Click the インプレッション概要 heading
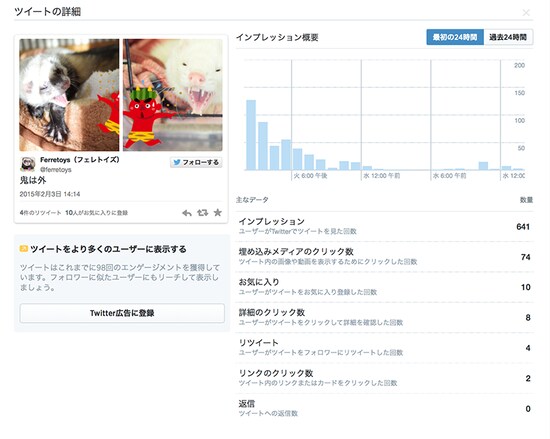 [277, 37]
